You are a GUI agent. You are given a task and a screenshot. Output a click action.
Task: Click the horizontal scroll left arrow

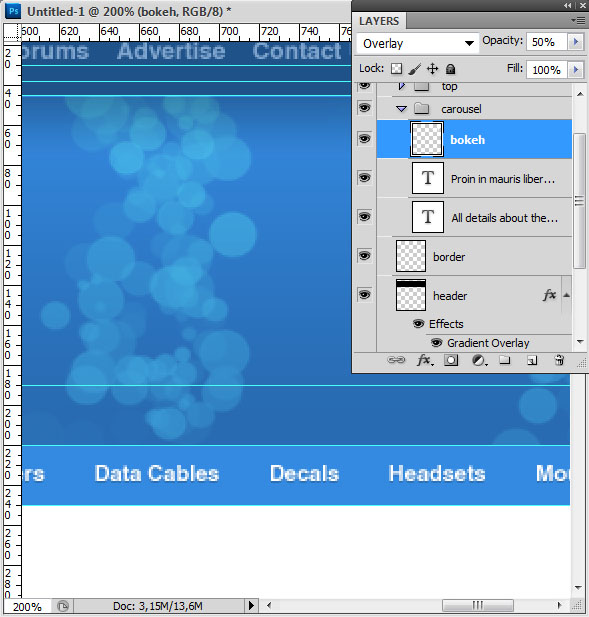tap(269, 605)
